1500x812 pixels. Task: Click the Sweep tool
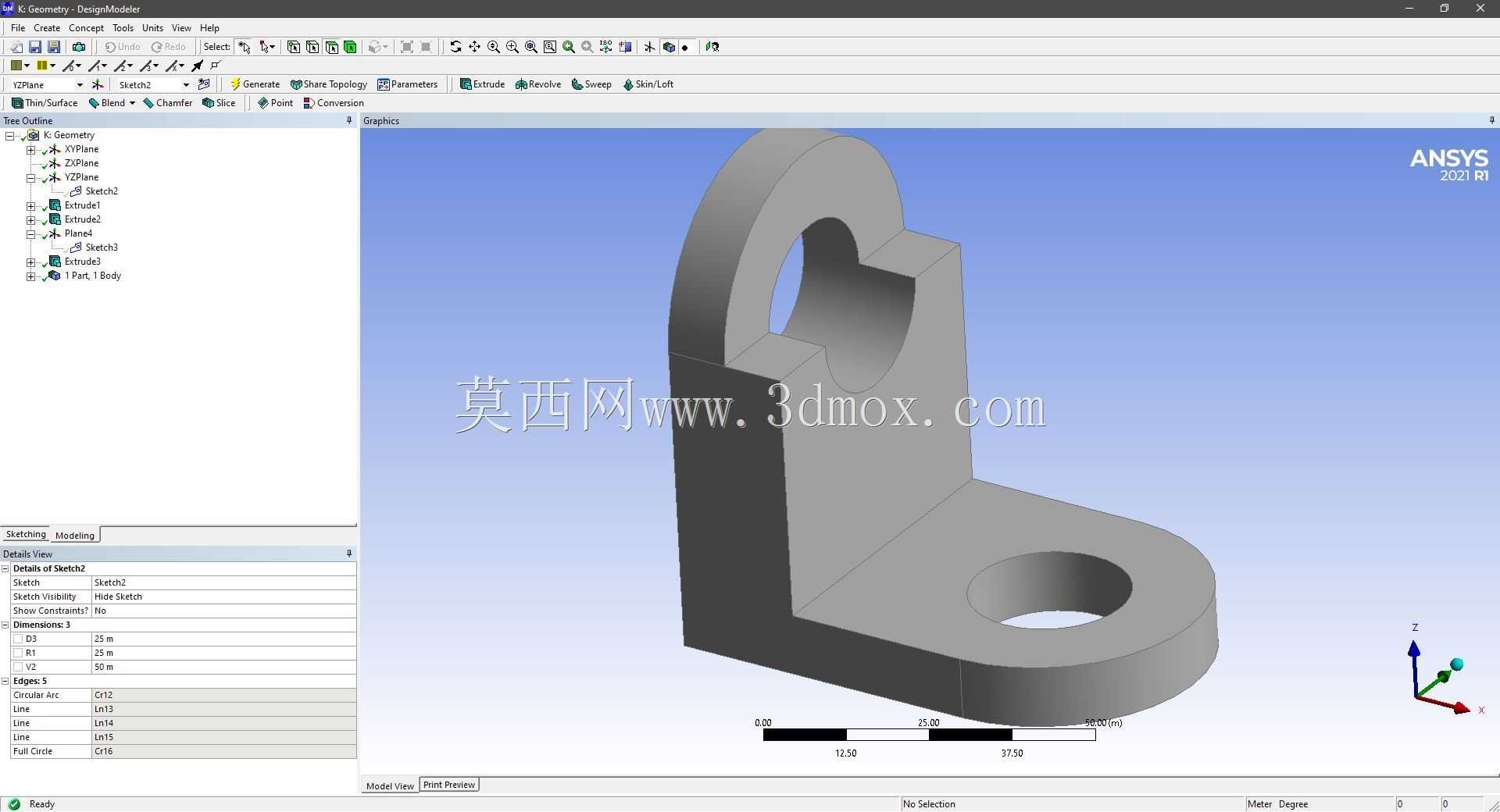591,84
